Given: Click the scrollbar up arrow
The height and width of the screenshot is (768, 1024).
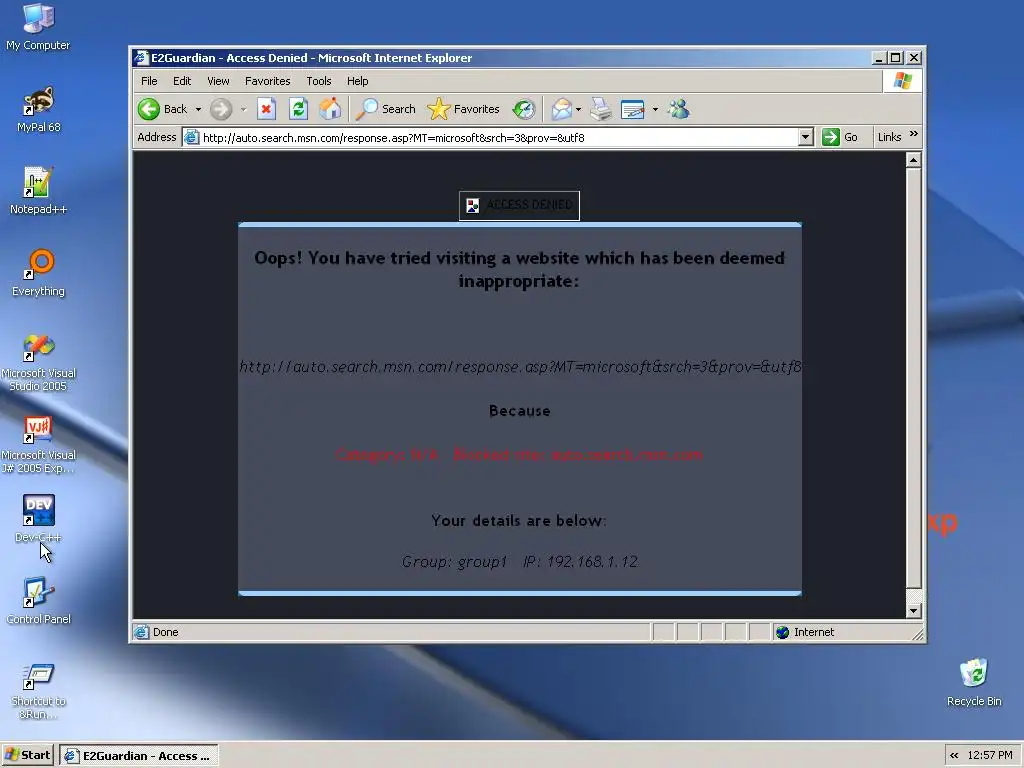Looking at the screenshot, I should (913, 159).
